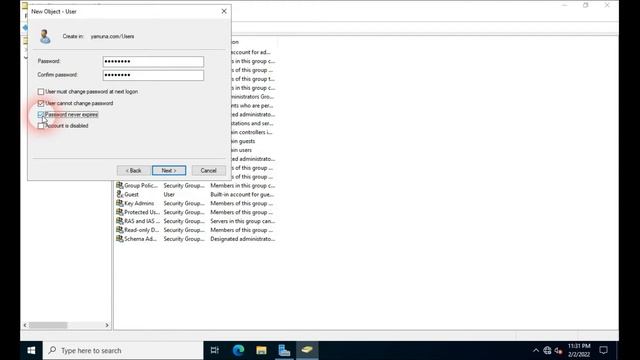The image size is (640, 360).
Task: Click 'Servers in this group can...' description
Action: pyautogui.click(x=242, y=221)
